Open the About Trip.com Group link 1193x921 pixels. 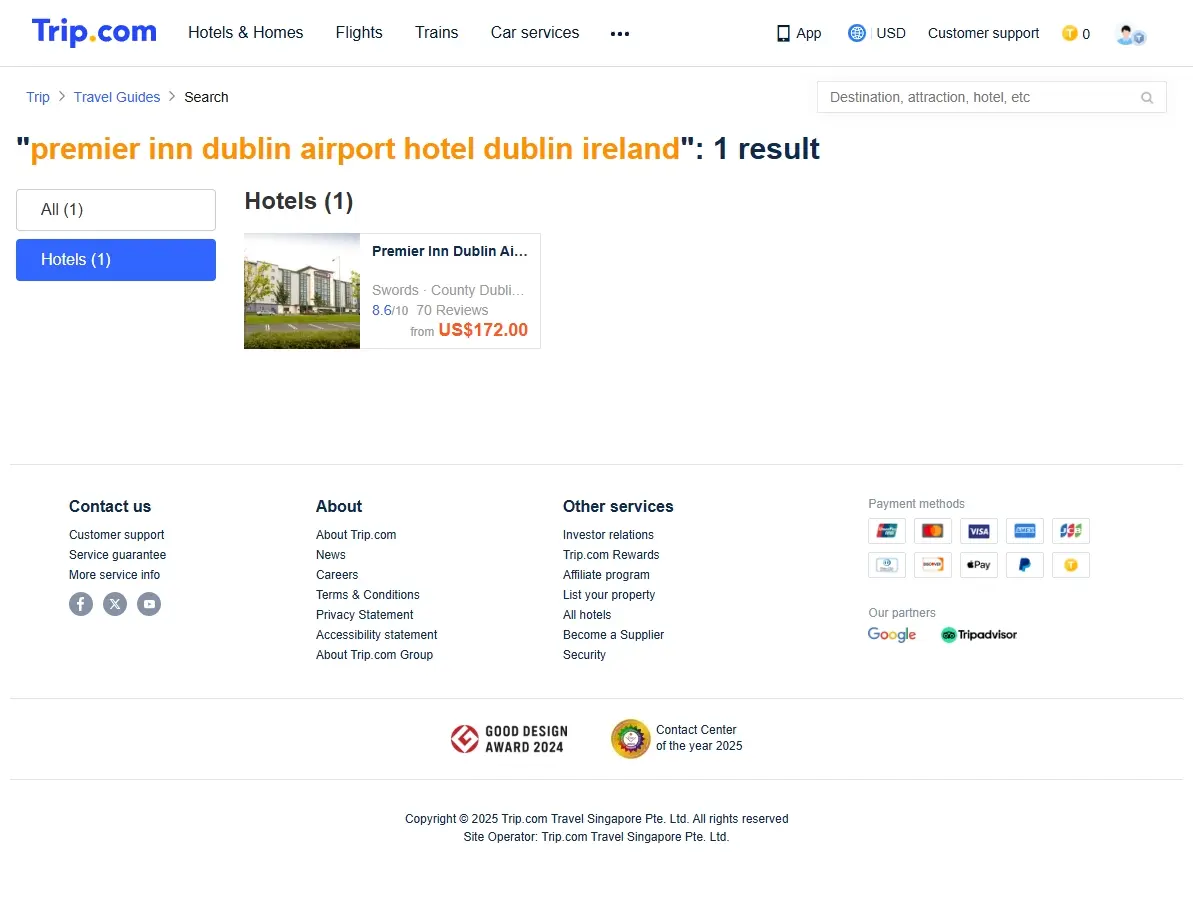click(374, 655)
